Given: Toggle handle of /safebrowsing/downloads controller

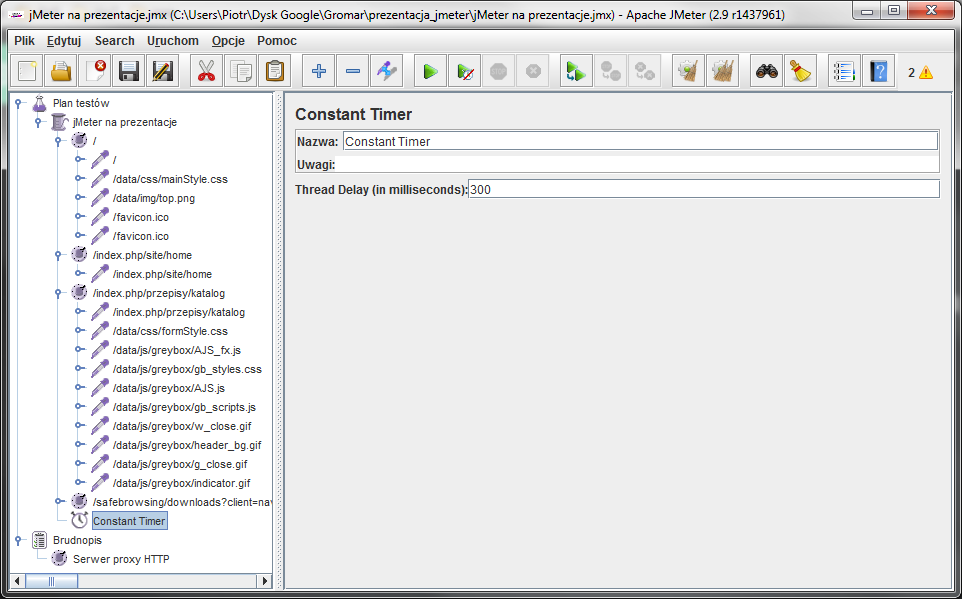Looking at the screenshot, I should pyautogui.click(x=58, y=502).
